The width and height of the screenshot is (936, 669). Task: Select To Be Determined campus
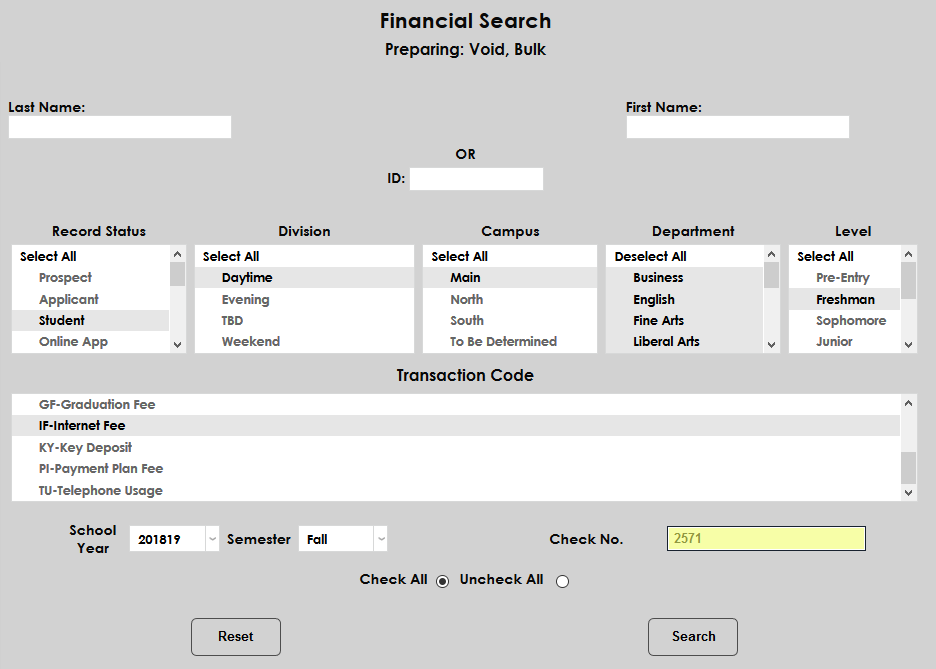coord(510,342)
